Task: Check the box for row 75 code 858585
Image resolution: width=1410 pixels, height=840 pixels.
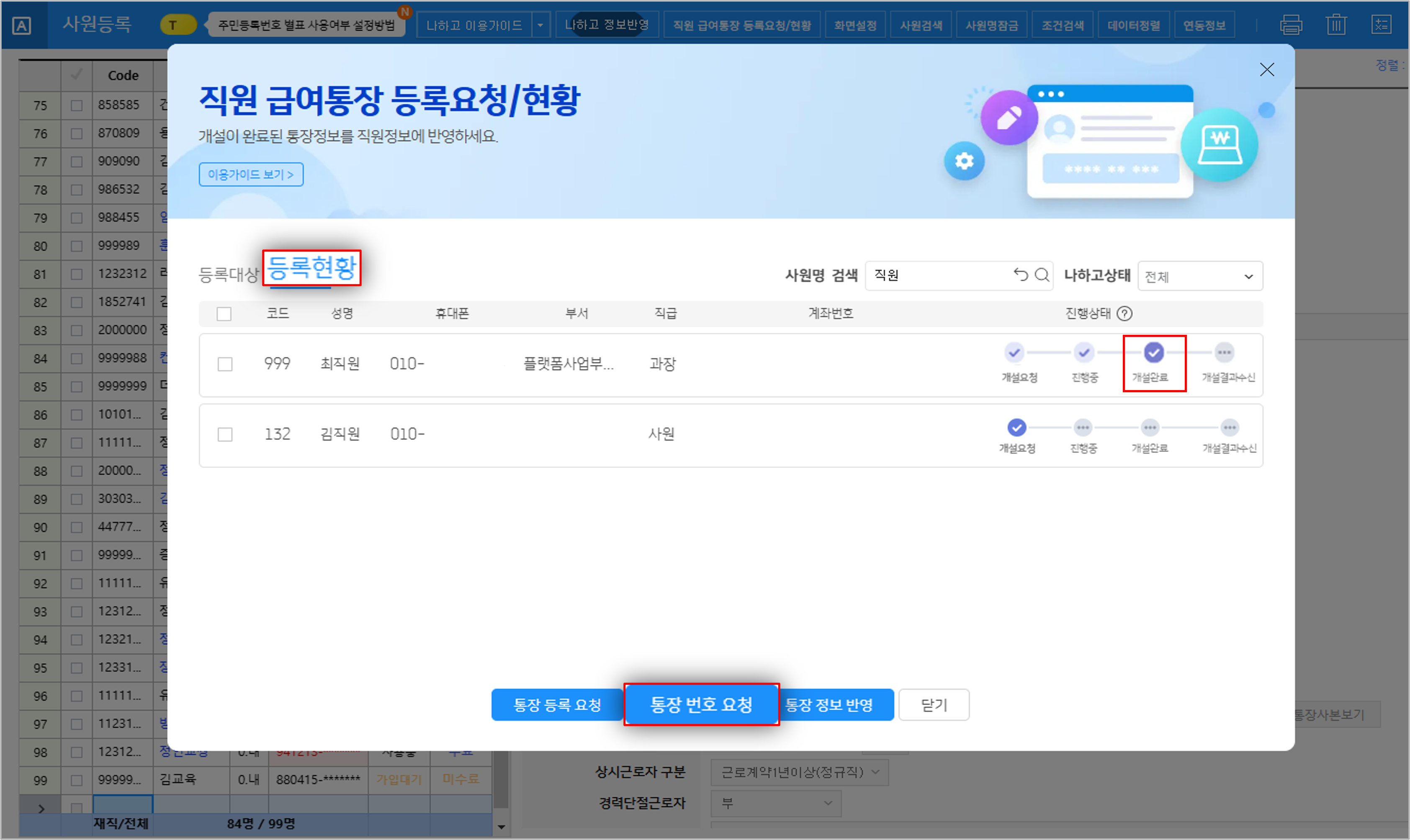Action: [77, 105]
